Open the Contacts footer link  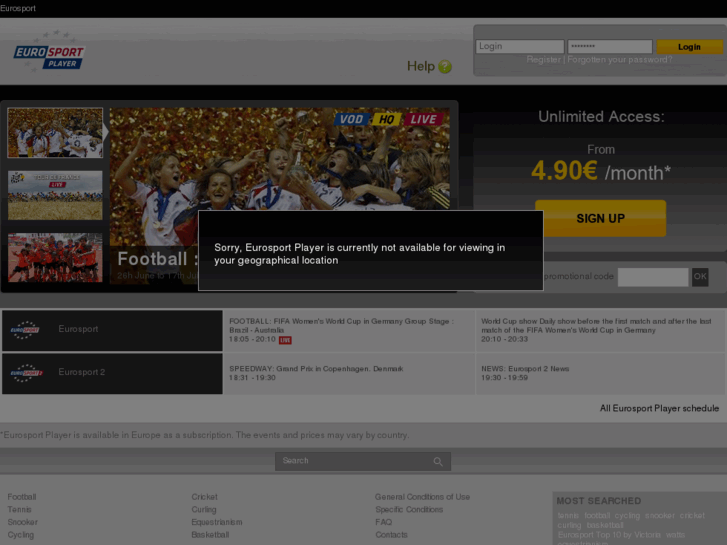tap(391, 535)
